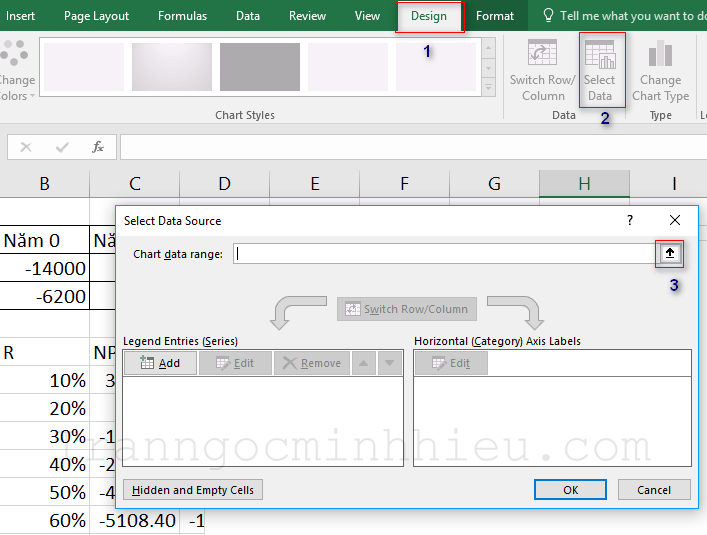This screenshot has height=535, width=707.
Task: Click Add under Legend Entries
Action: tap(160, 363)
